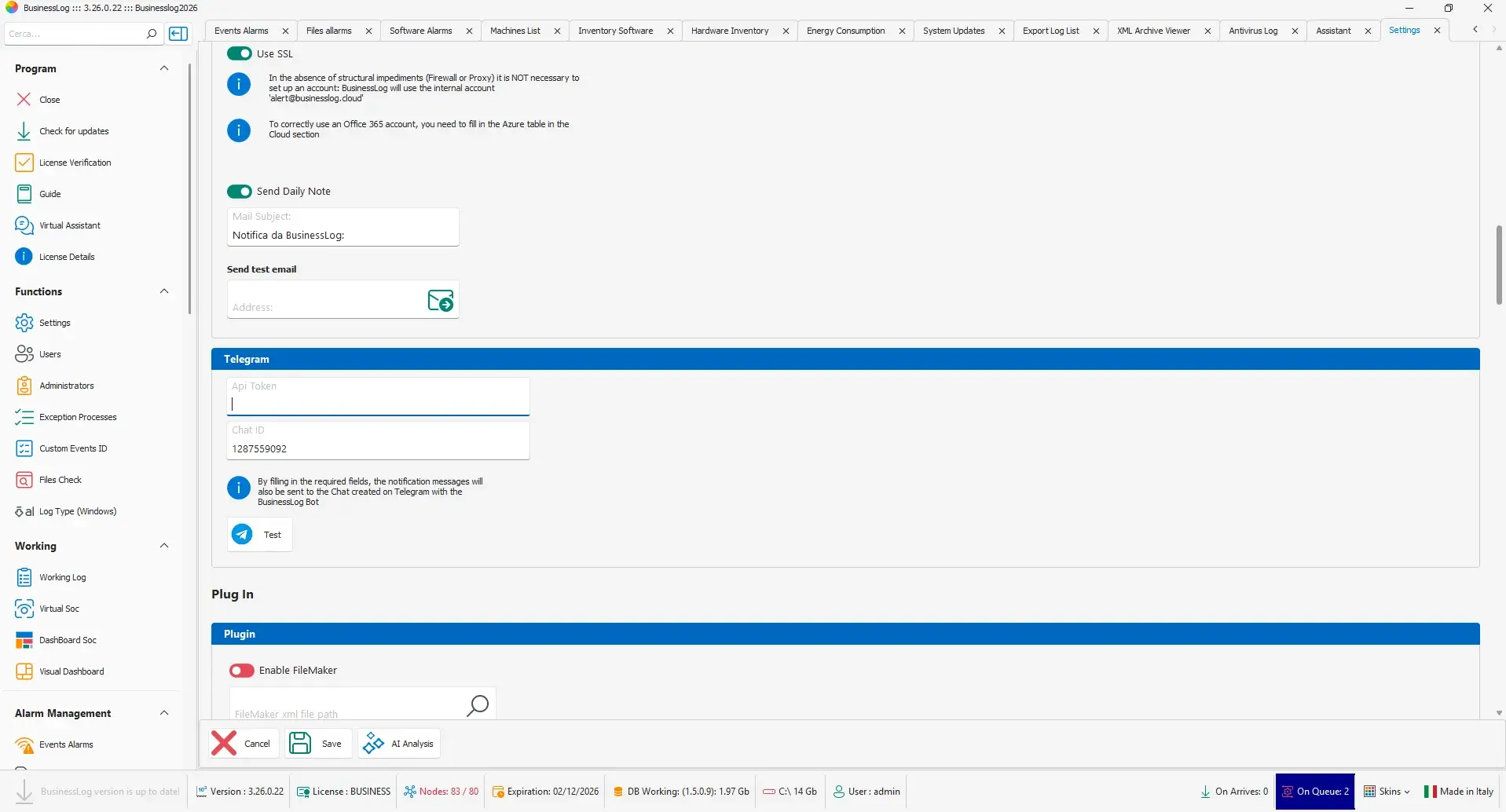Open License Verification item
The height and width of the screenshot is (812, 1506).
75,163
